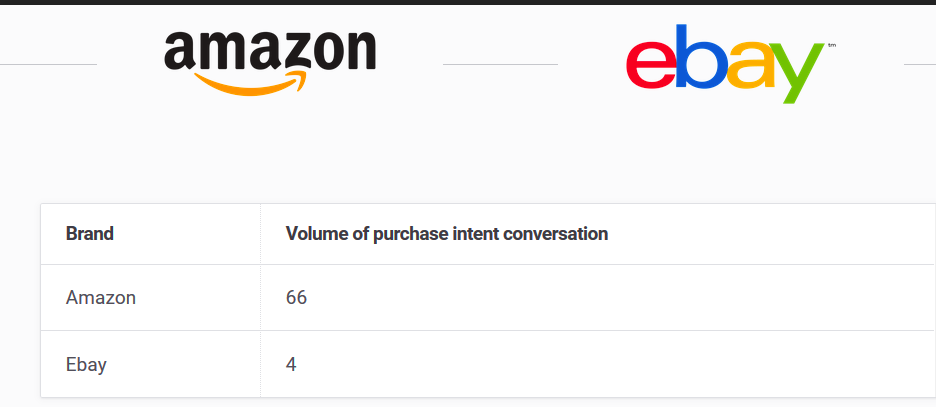Select the value 4 in Ebay row

[291, 364]
